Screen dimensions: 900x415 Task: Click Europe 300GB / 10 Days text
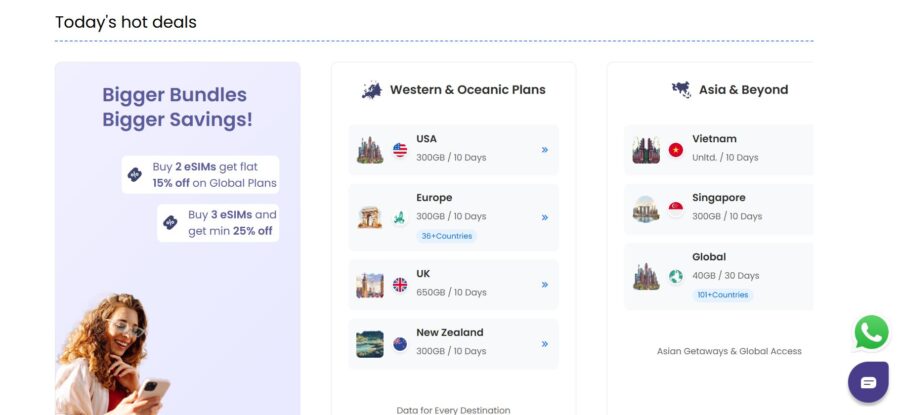click(x=451, y=216)
